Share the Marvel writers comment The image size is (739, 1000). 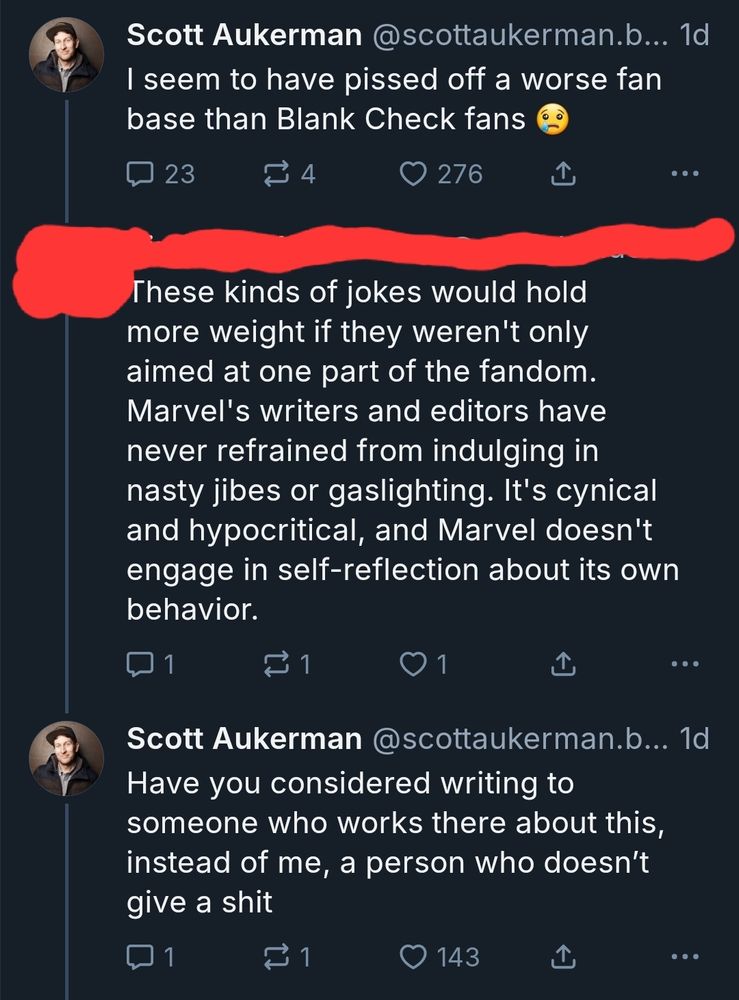tap(563, 663)
